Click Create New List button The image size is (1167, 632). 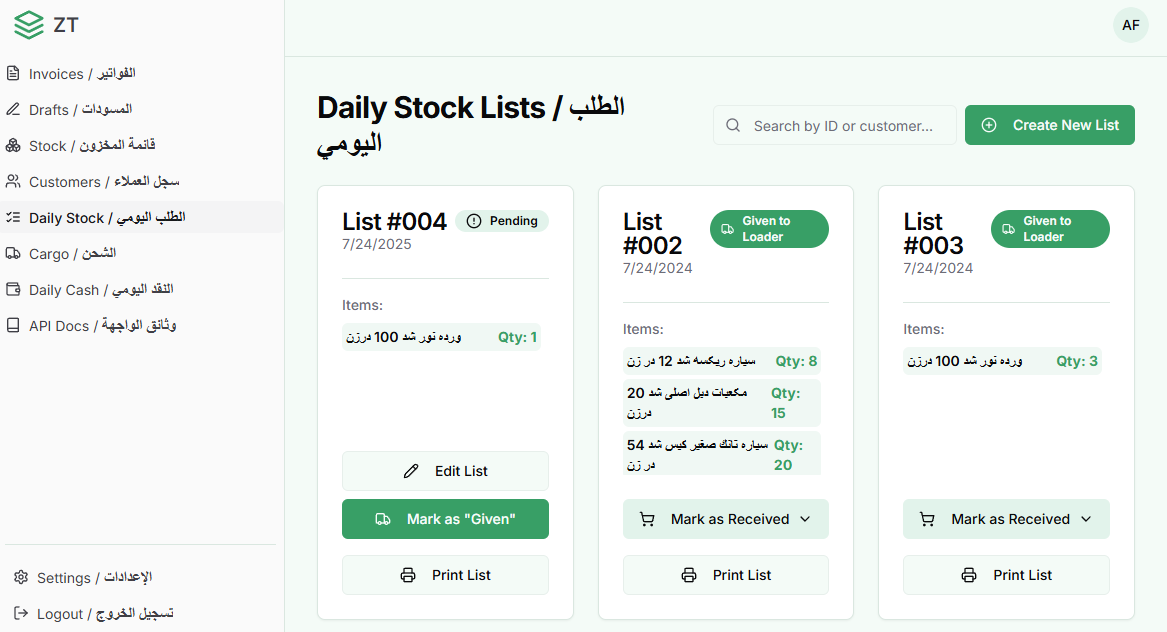(1049, 125)
